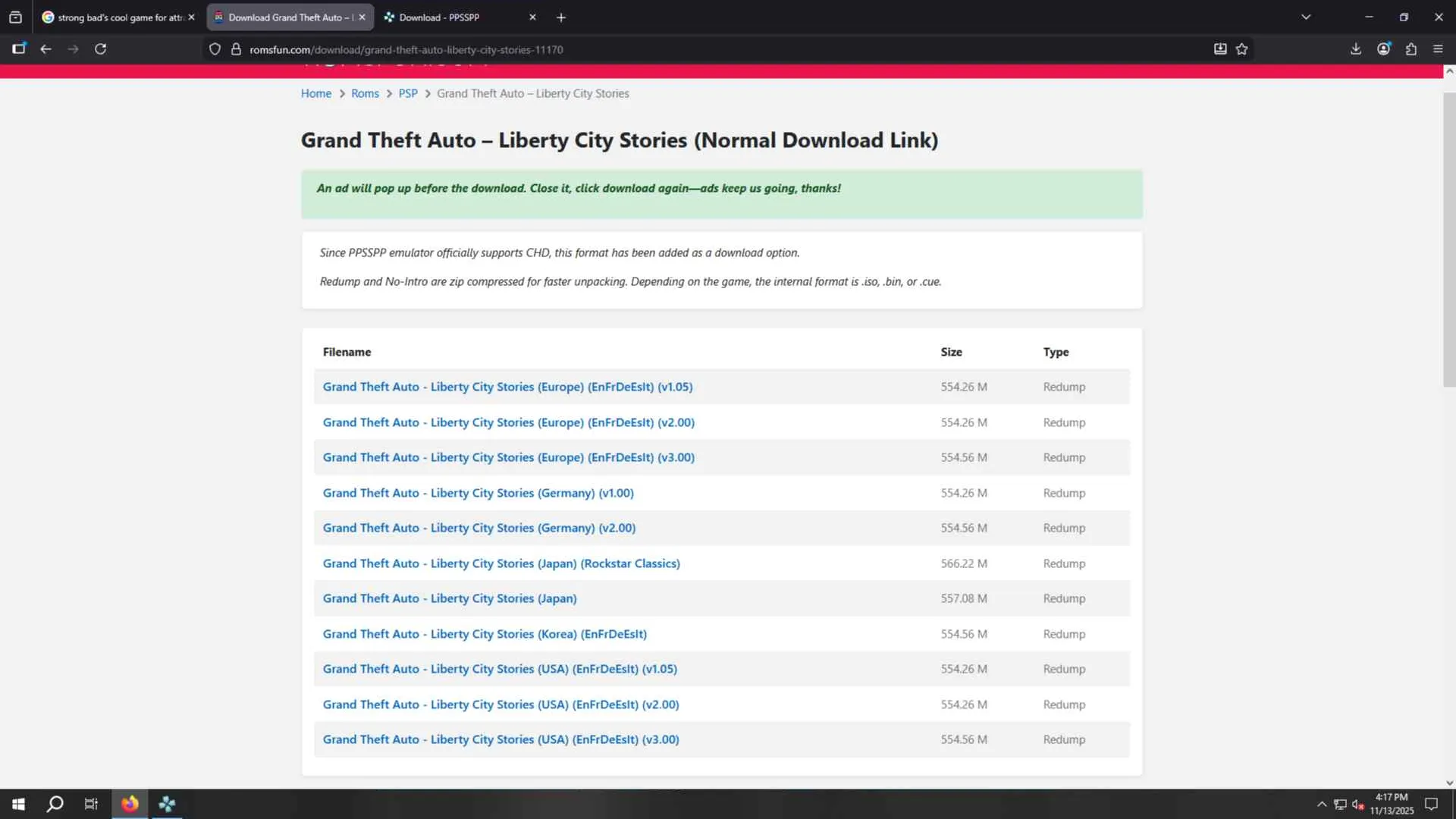Open the Firefox downloads panel
Image resolution: width=1456 pixels, height=819 pixels.
pos(1355,49)
